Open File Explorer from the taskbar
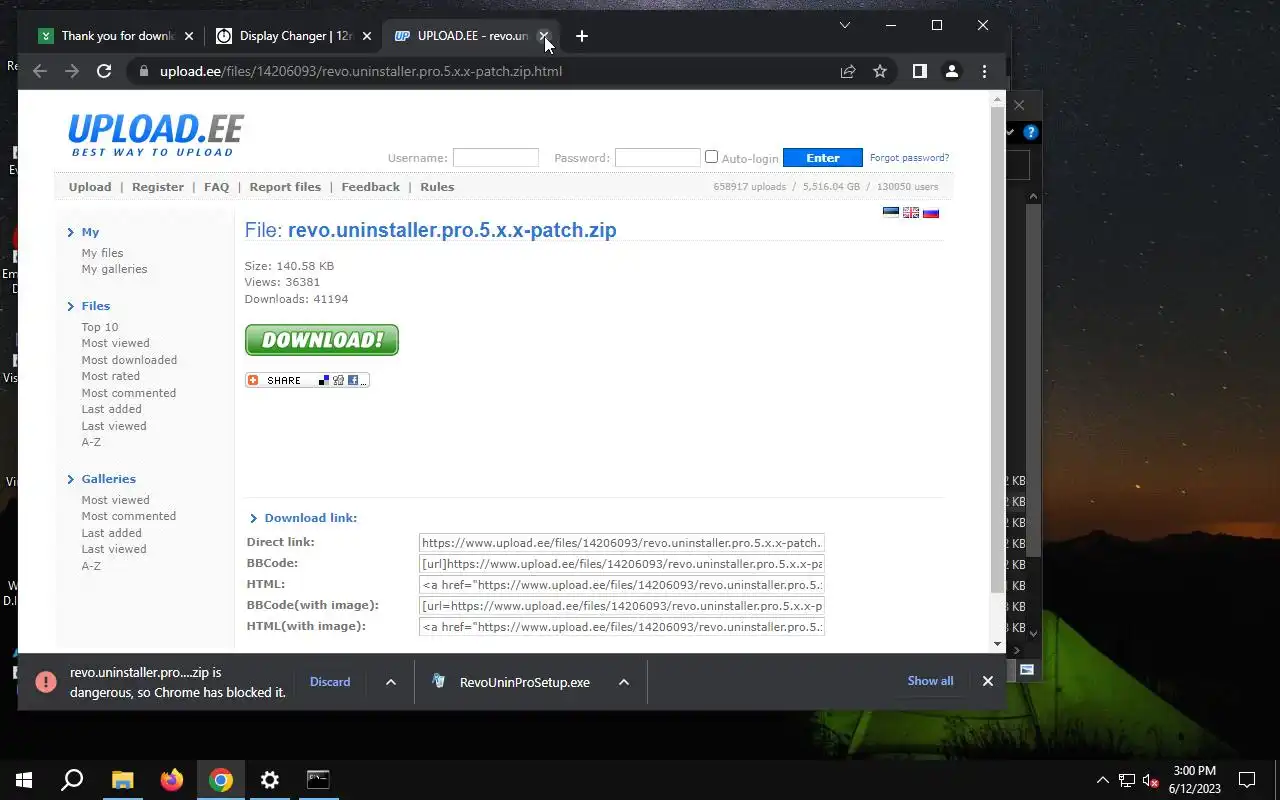The width and height of the screenshot is (1280, 800). tap(122, 780)
